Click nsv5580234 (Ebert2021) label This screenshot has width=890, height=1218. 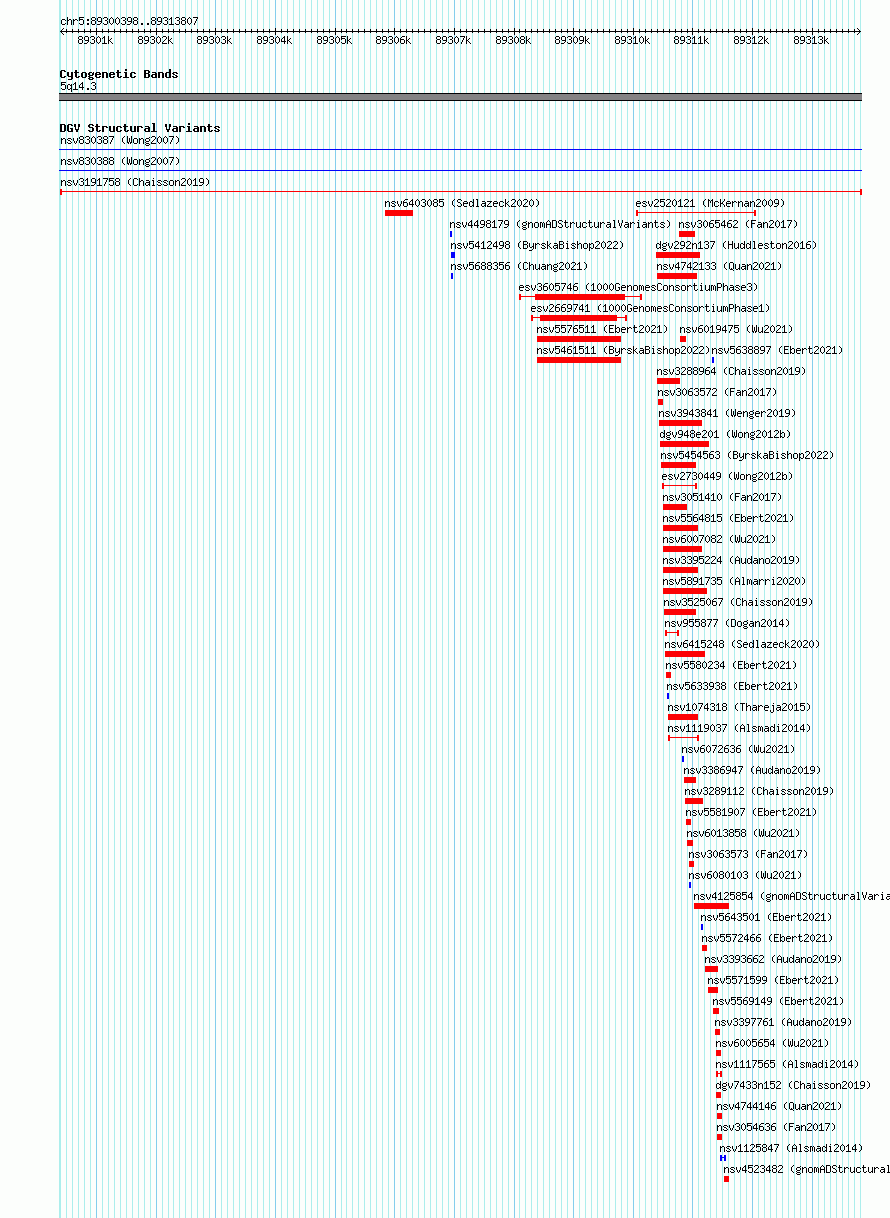[732, 665]
